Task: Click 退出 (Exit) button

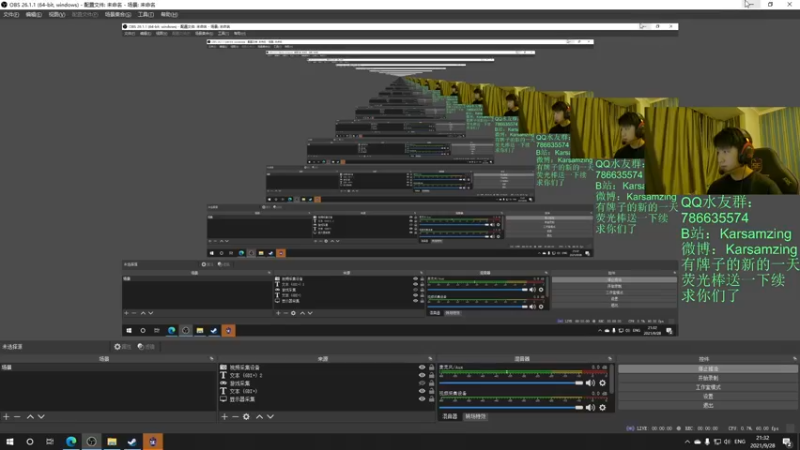Action: click(x=708, y=405)
